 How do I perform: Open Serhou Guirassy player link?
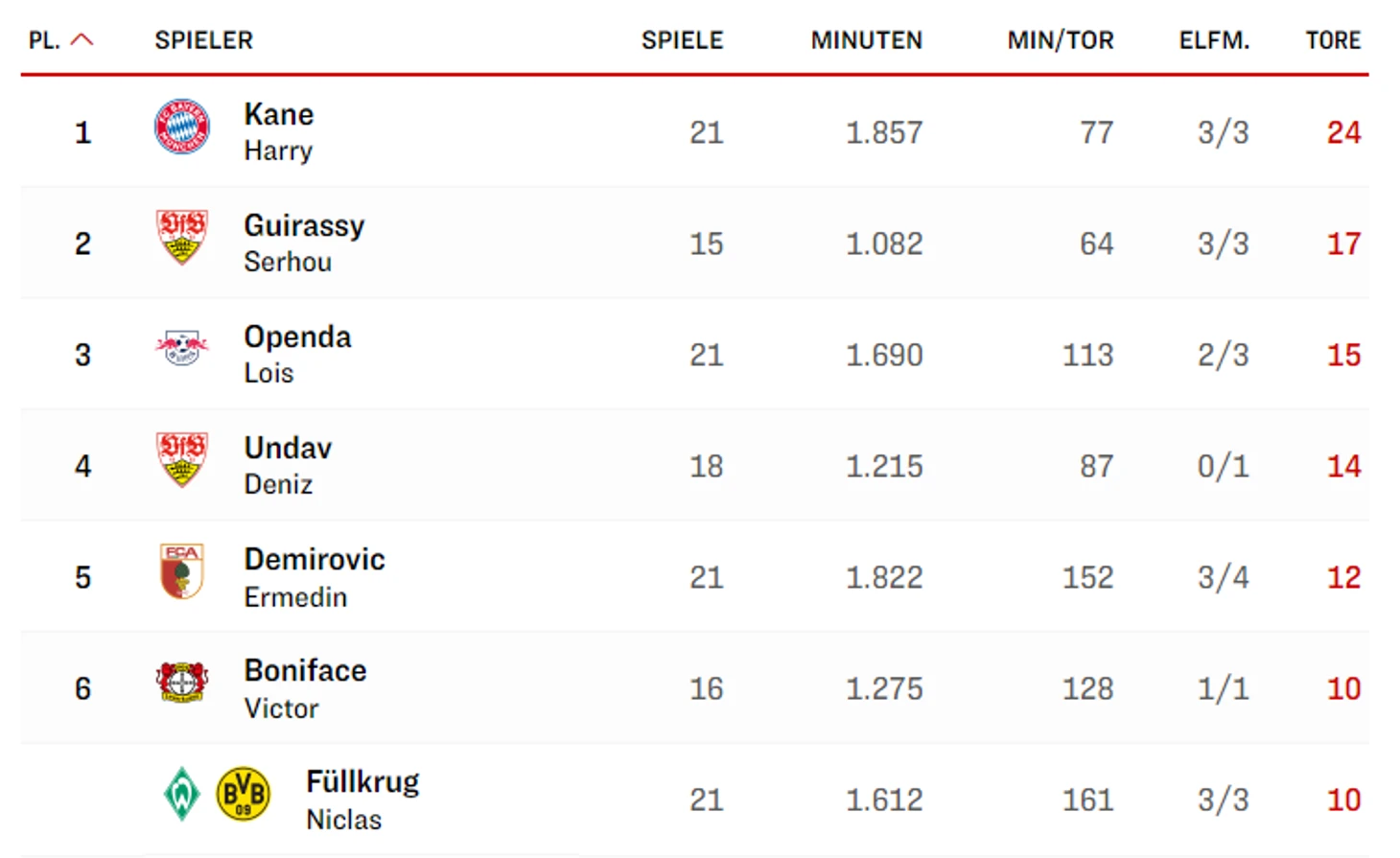pyautogui.click(x=304, y=243)
